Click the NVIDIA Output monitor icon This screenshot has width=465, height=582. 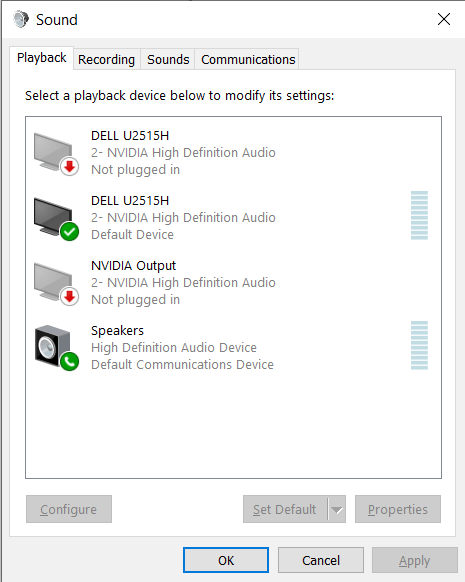55,283
